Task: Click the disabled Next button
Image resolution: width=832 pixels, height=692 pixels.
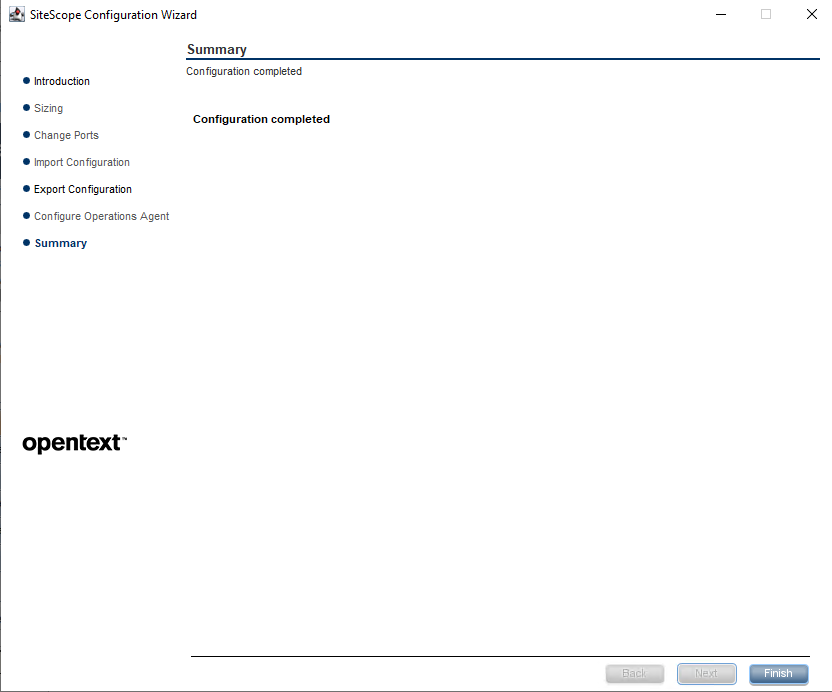Action: (706, 673)
